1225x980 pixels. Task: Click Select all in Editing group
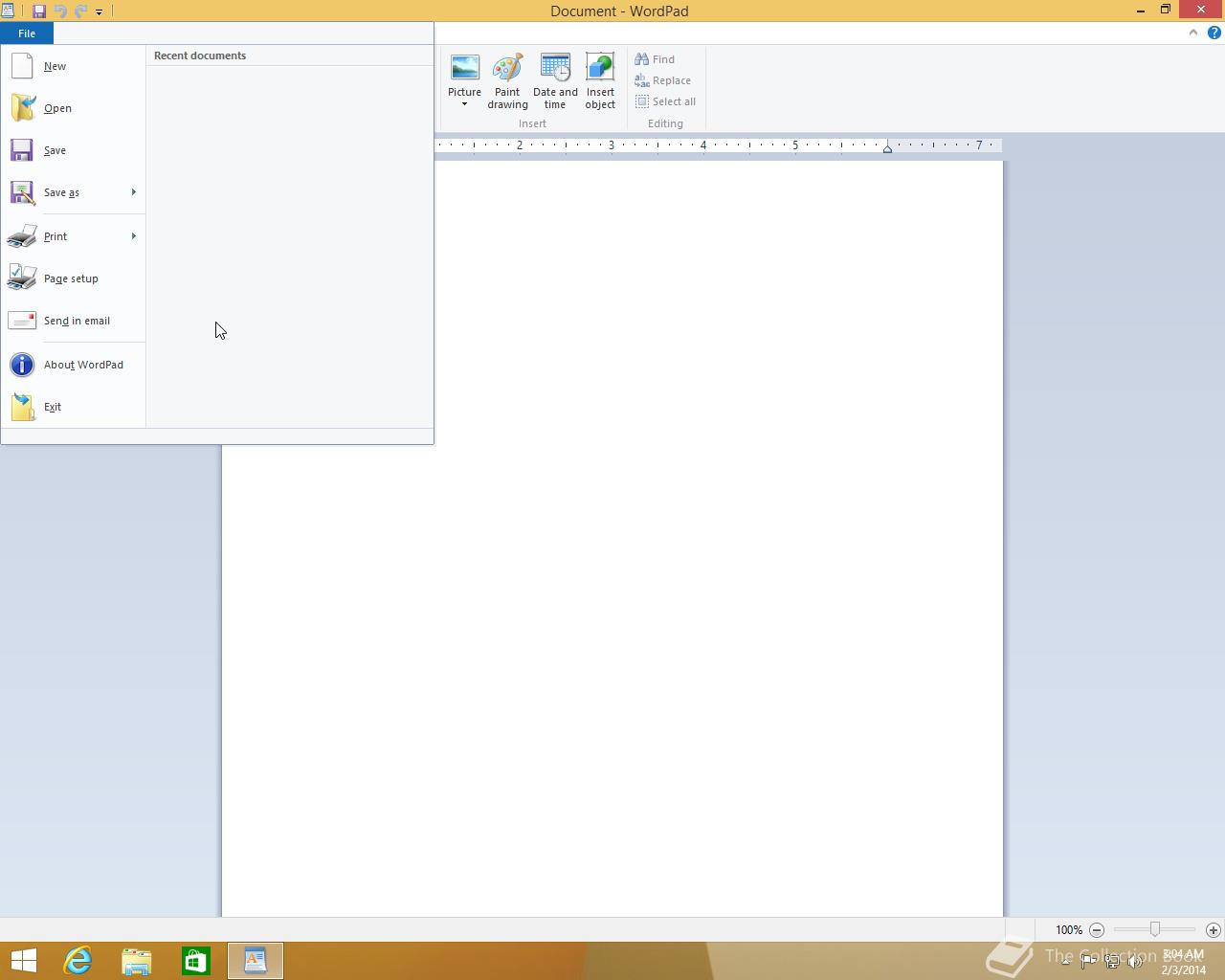[x=666, y=101]
